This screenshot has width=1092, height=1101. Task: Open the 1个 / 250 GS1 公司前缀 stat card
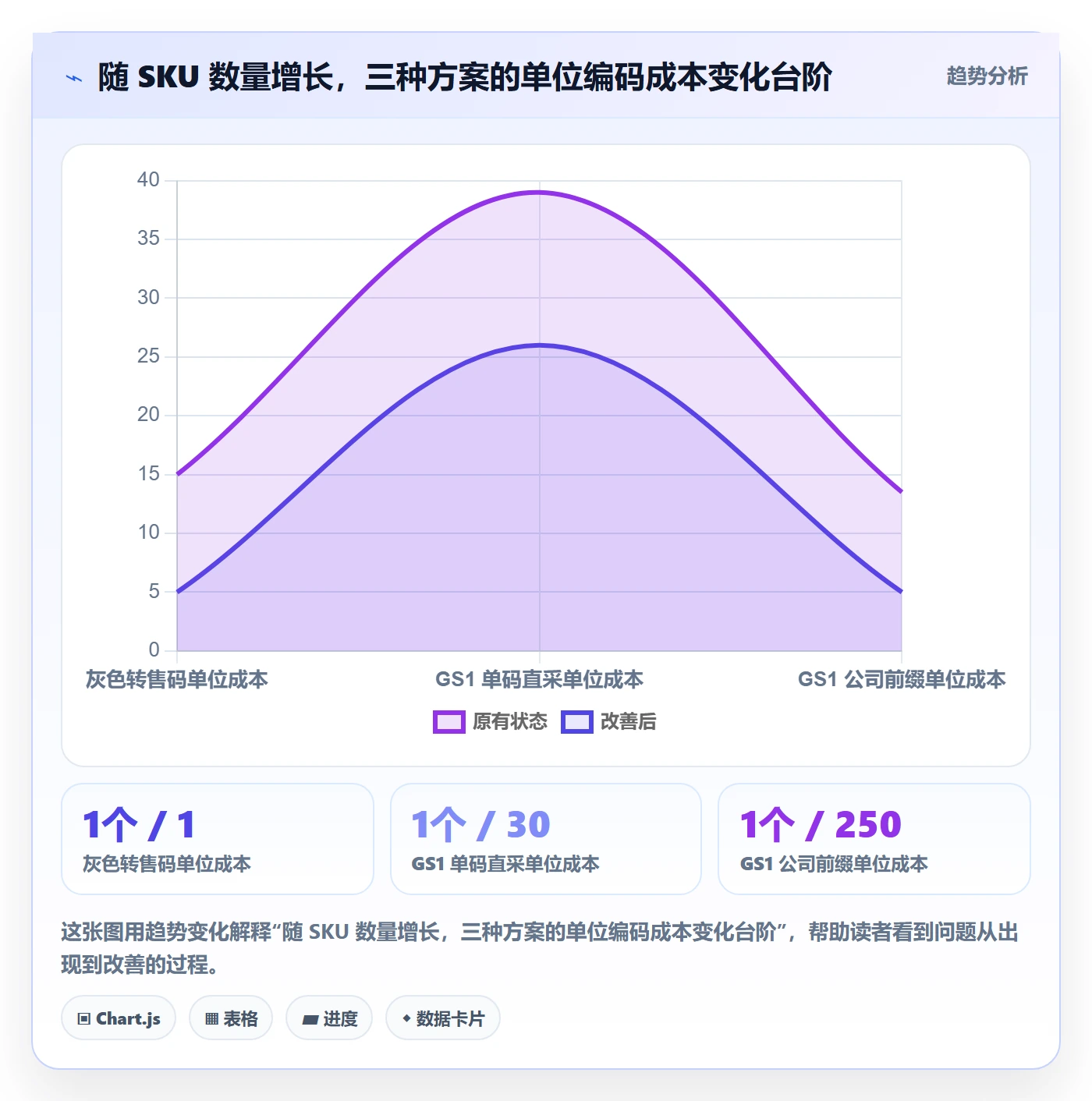874,839
